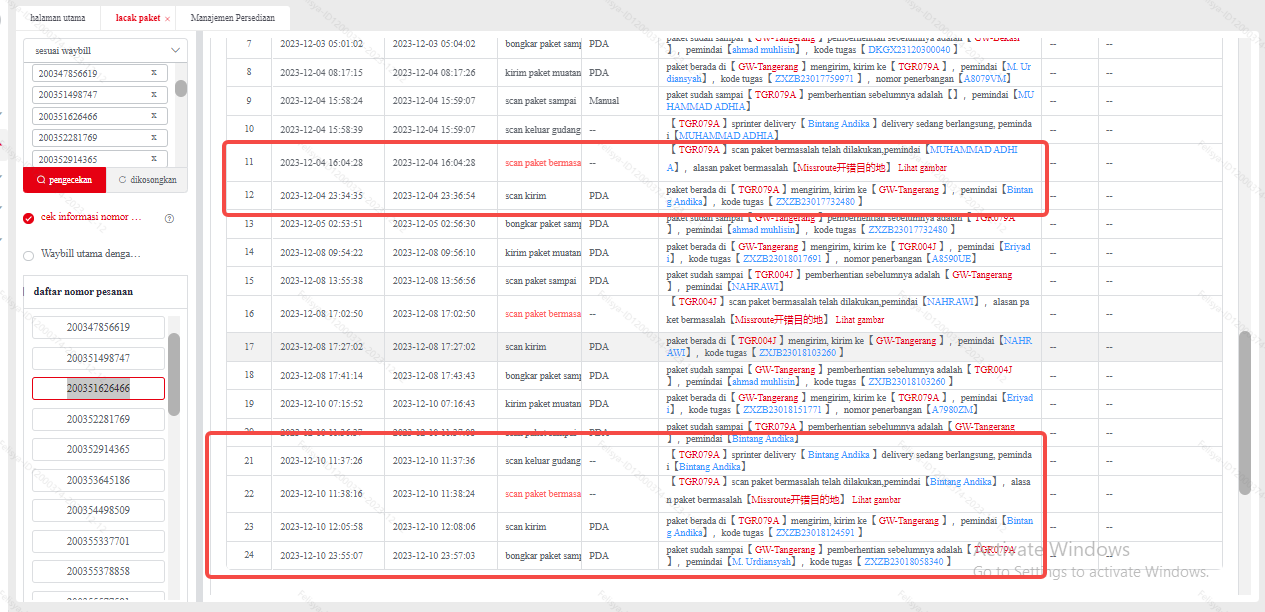
Task: Open task code ZXZB23018017691 link
Action: tap(783, 258)
